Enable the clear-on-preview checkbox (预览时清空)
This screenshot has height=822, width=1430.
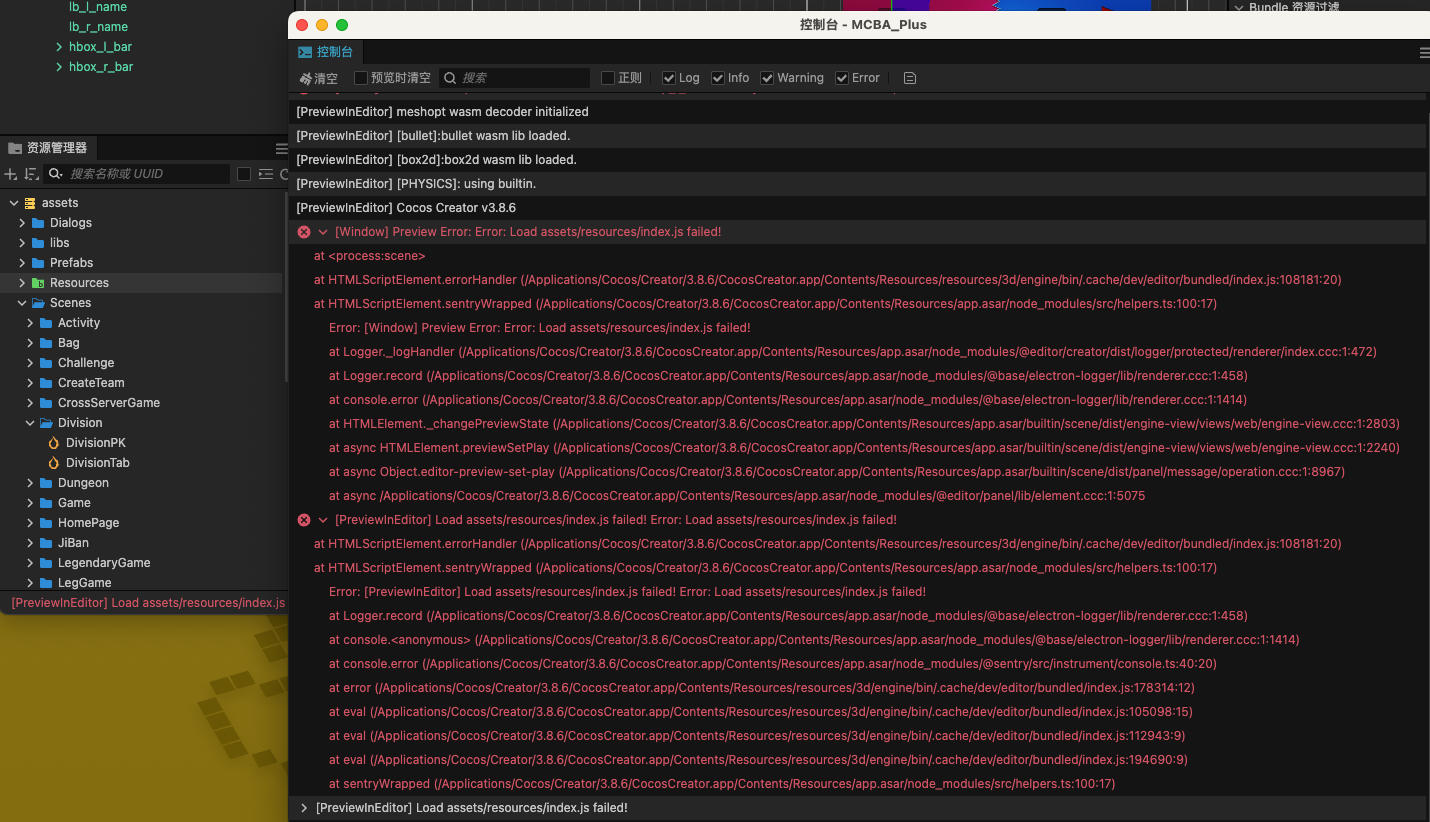(x=361, y=78)
